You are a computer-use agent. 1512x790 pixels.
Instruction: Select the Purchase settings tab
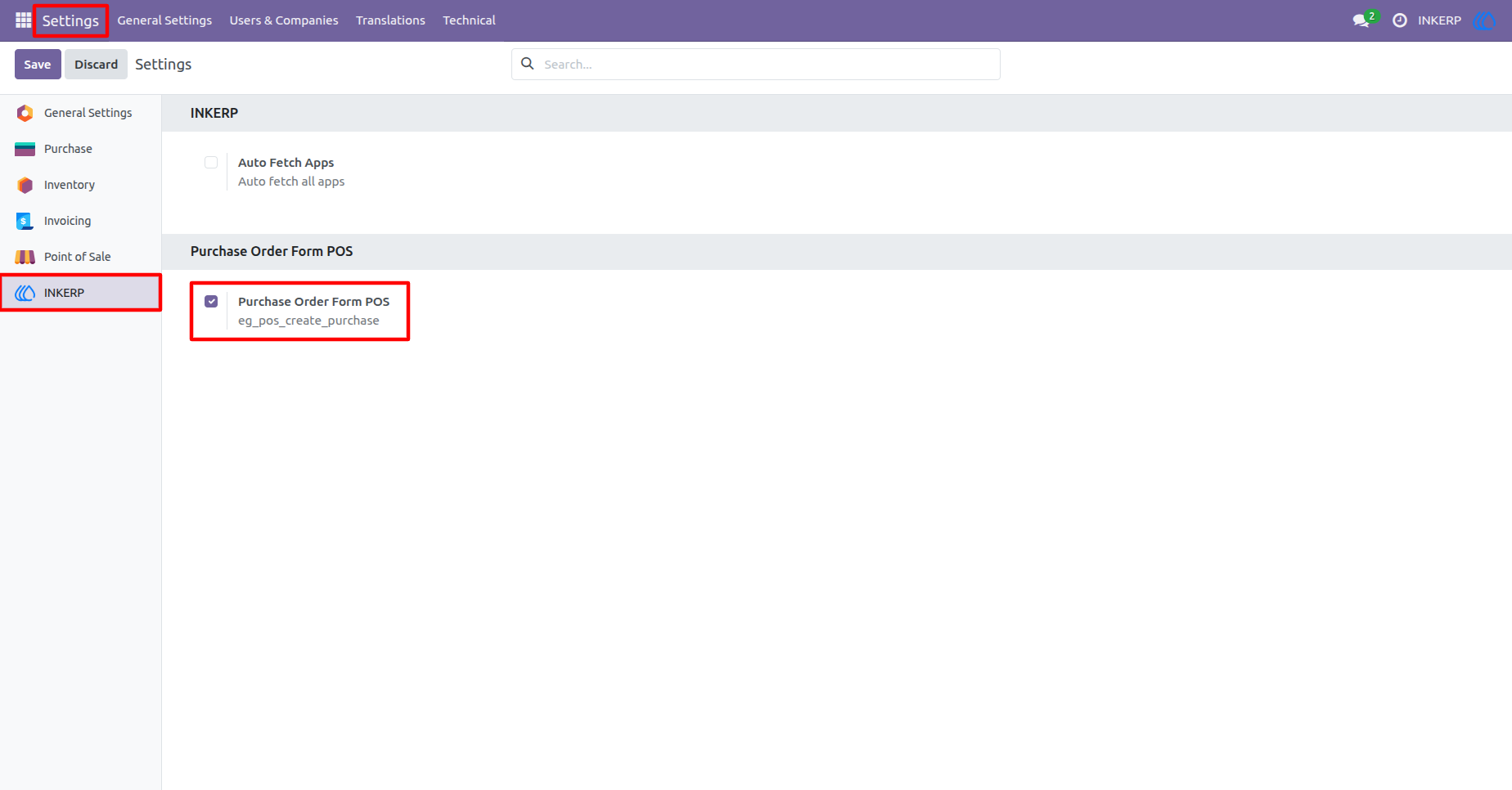pos(81,149)
